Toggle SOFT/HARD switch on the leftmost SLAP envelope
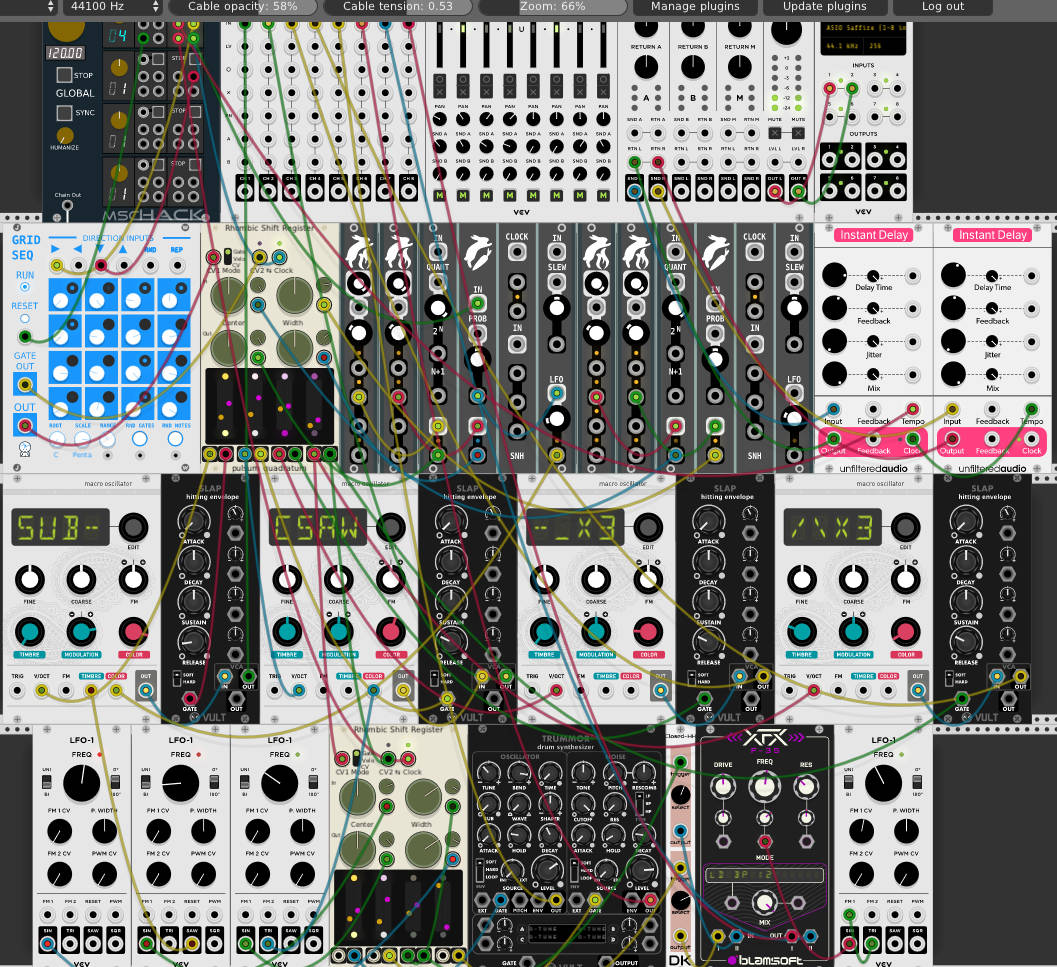Image resolution: width=1057 pixels, height=967 pixels. [177, 678]
